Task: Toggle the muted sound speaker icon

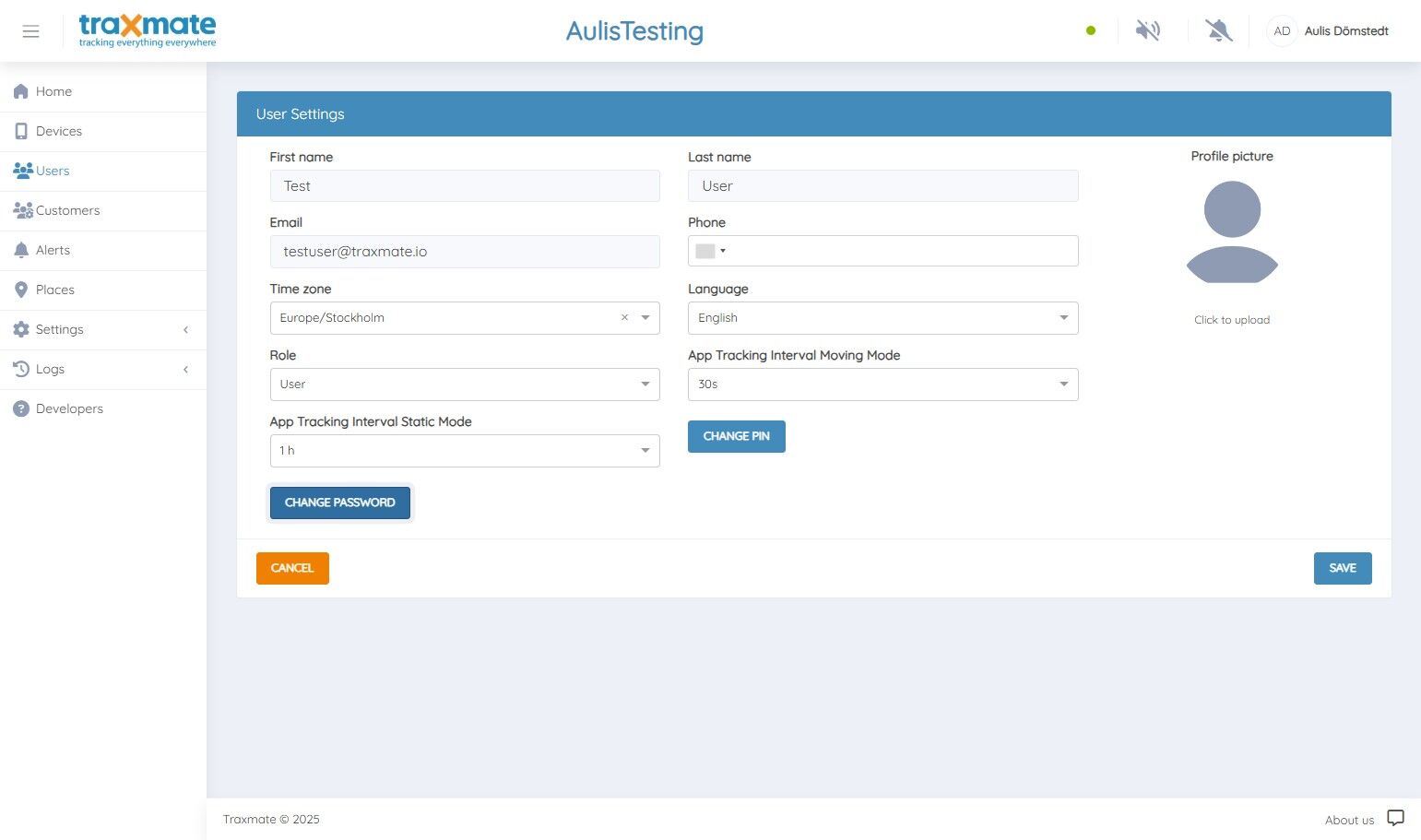Action: click(1148, 30)
